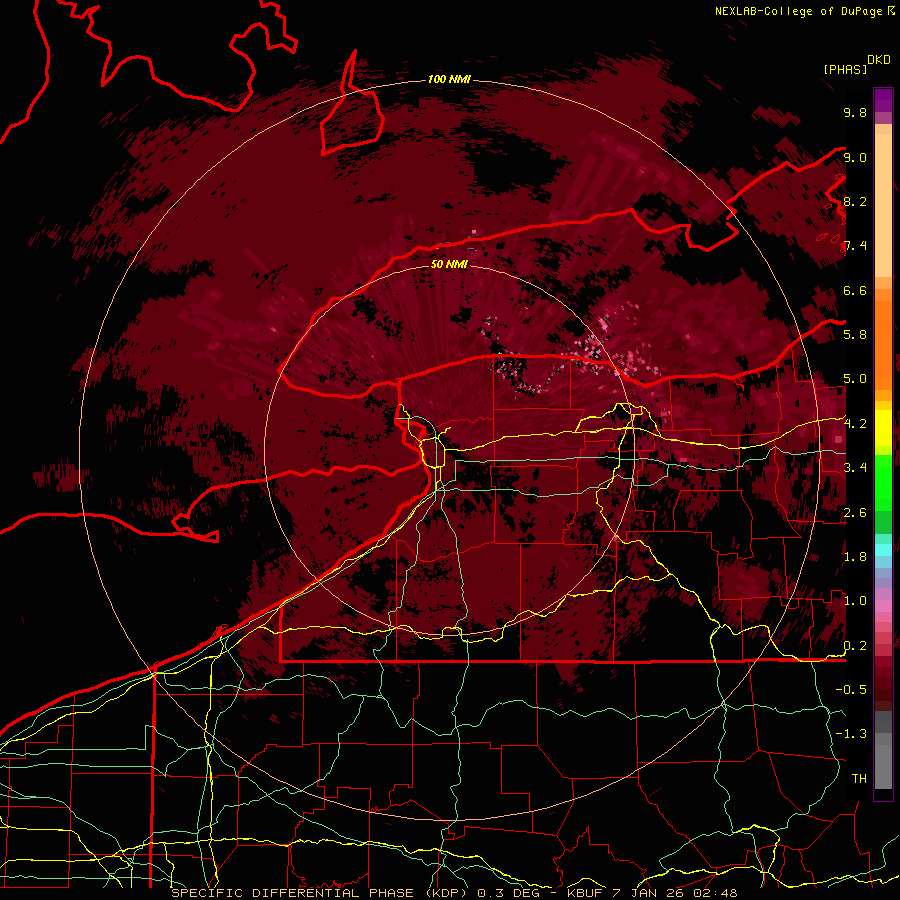Click the 7.4 scale value
This screenshot has width=900, height=900.
click(x=855, y=246)
